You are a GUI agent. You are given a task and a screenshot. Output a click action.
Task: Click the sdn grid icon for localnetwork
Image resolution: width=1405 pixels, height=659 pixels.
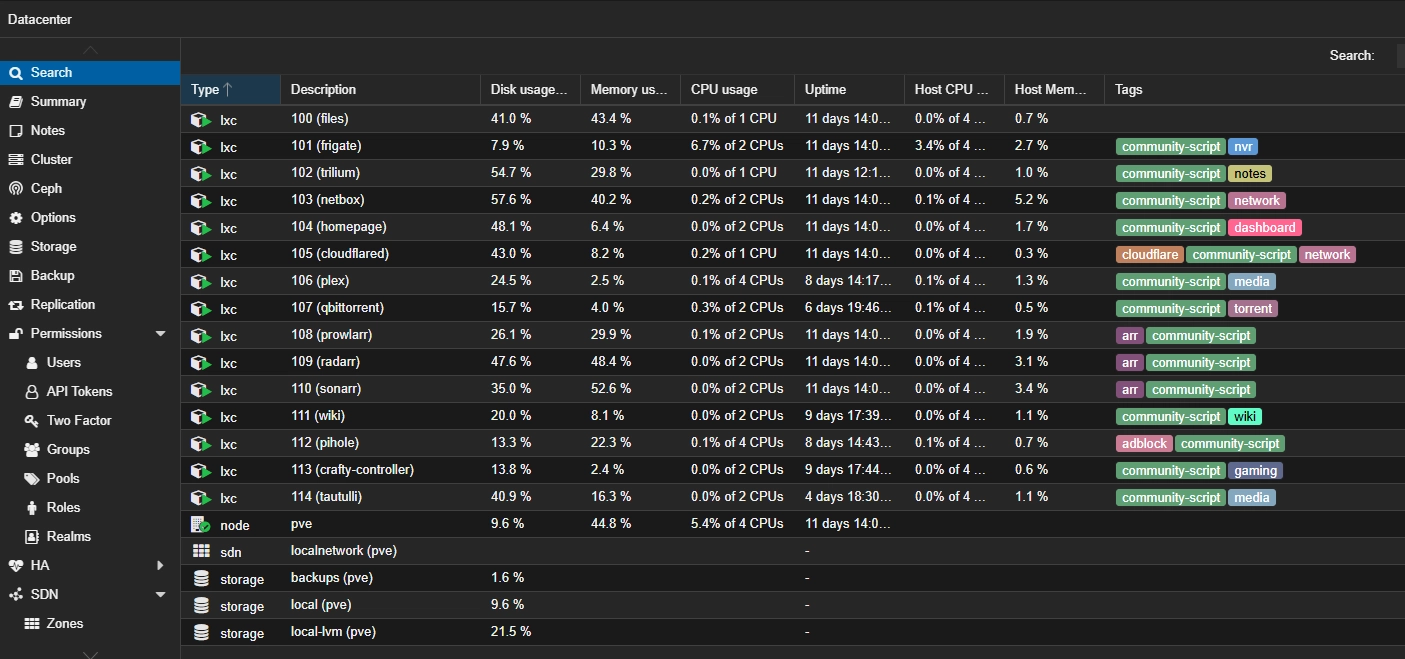(201, 551)
